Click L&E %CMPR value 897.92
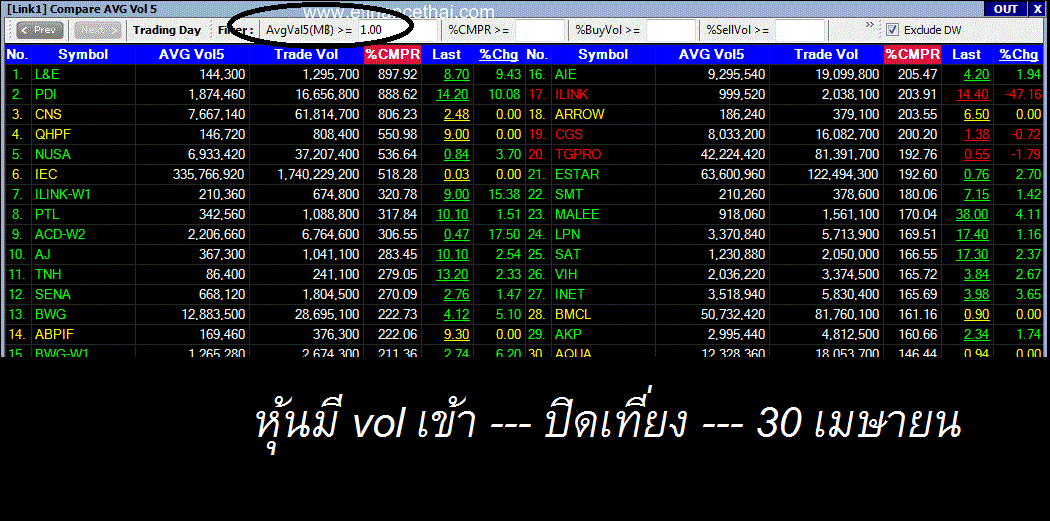Image resolution: width=1050 pixels, height=521 pixels. [x=398, y=74]
